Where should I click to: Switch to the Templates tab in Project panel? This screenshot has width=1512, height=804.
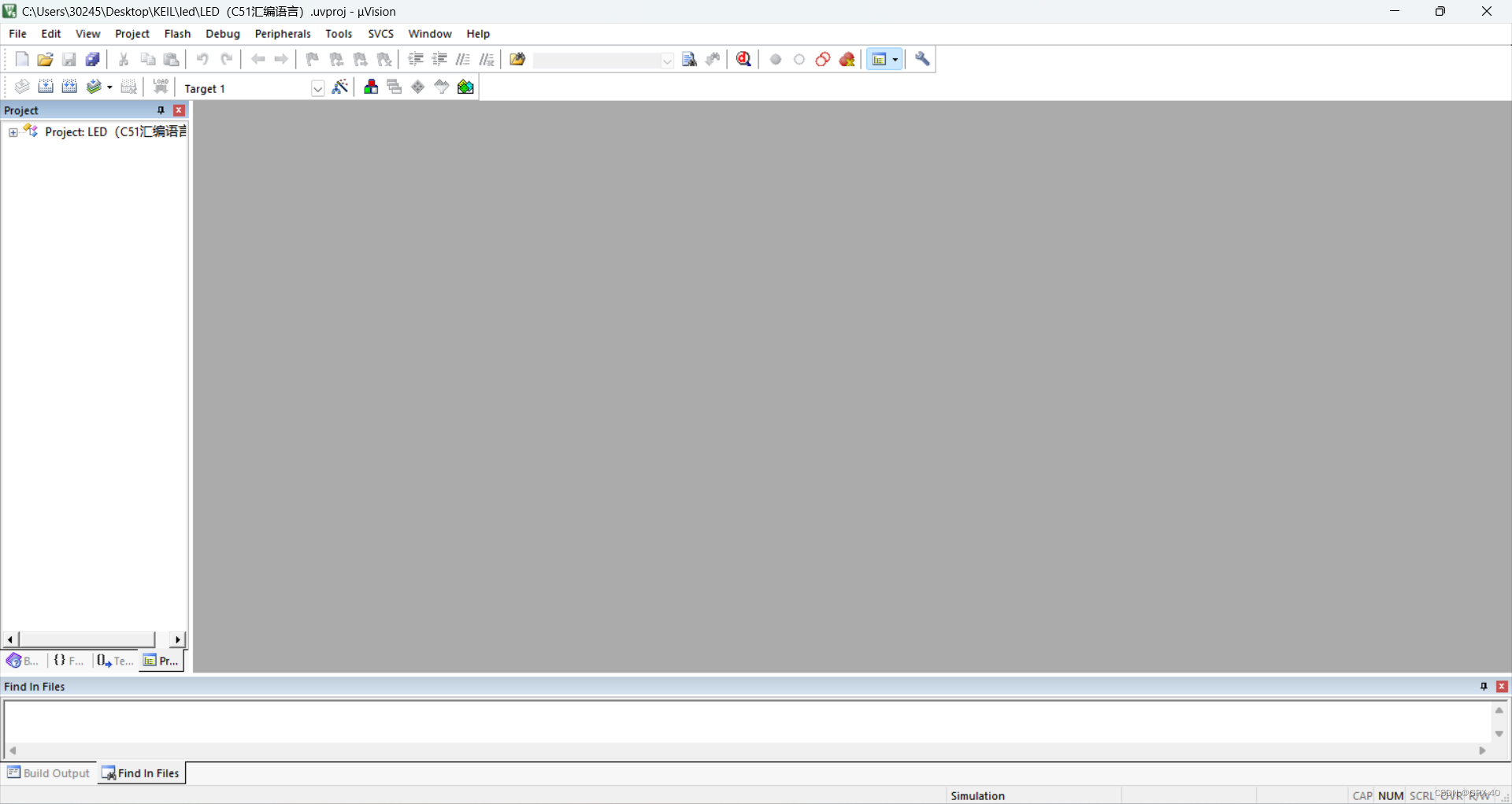115,661
